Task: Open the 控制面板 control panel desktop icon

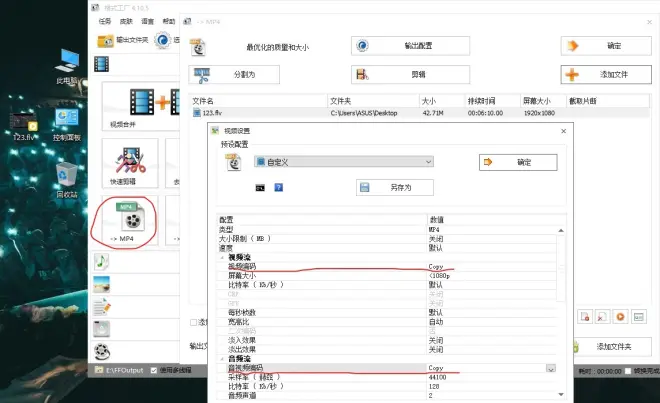Action: (x=67, y=125)
